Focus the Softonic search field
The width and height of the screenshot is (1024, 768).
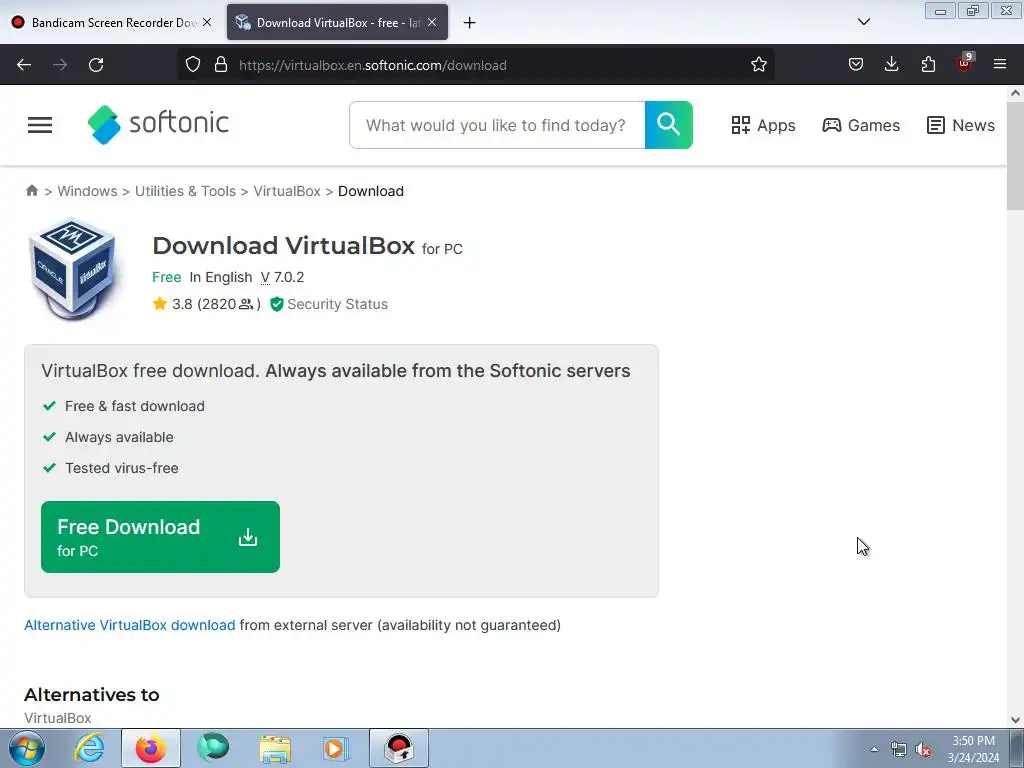point(497,125)
